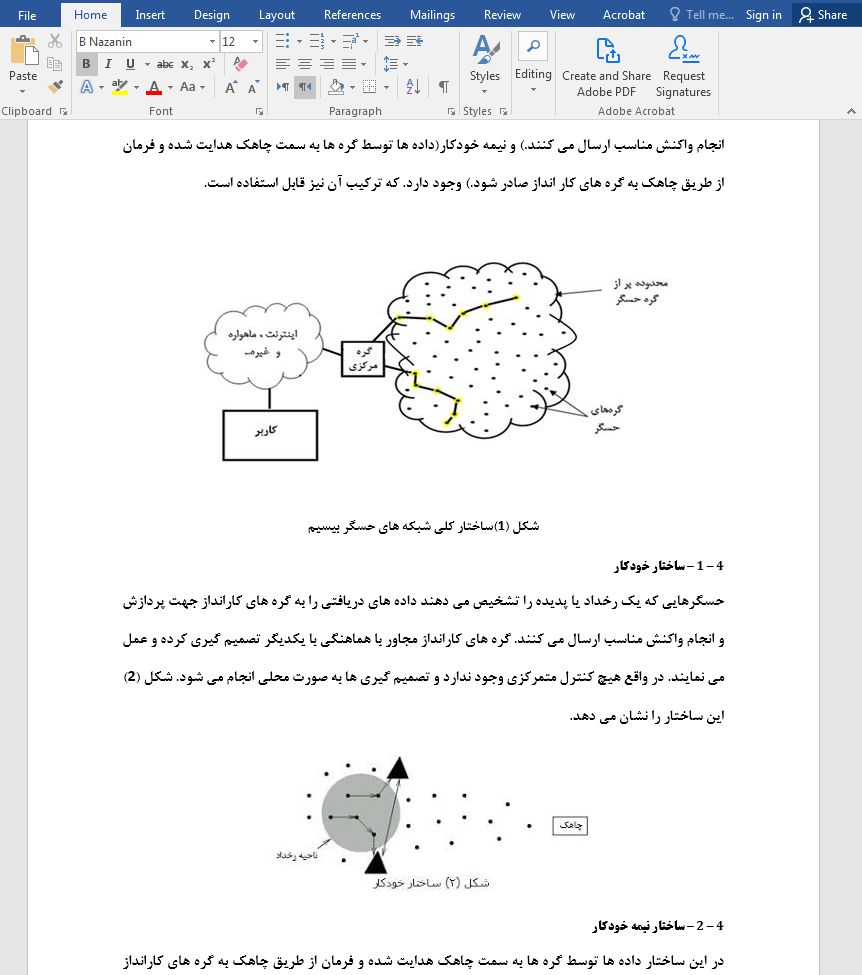Toggle Bold formatting
The height and width of the screenshot is (975, 862).
click(x=86, y=64)
